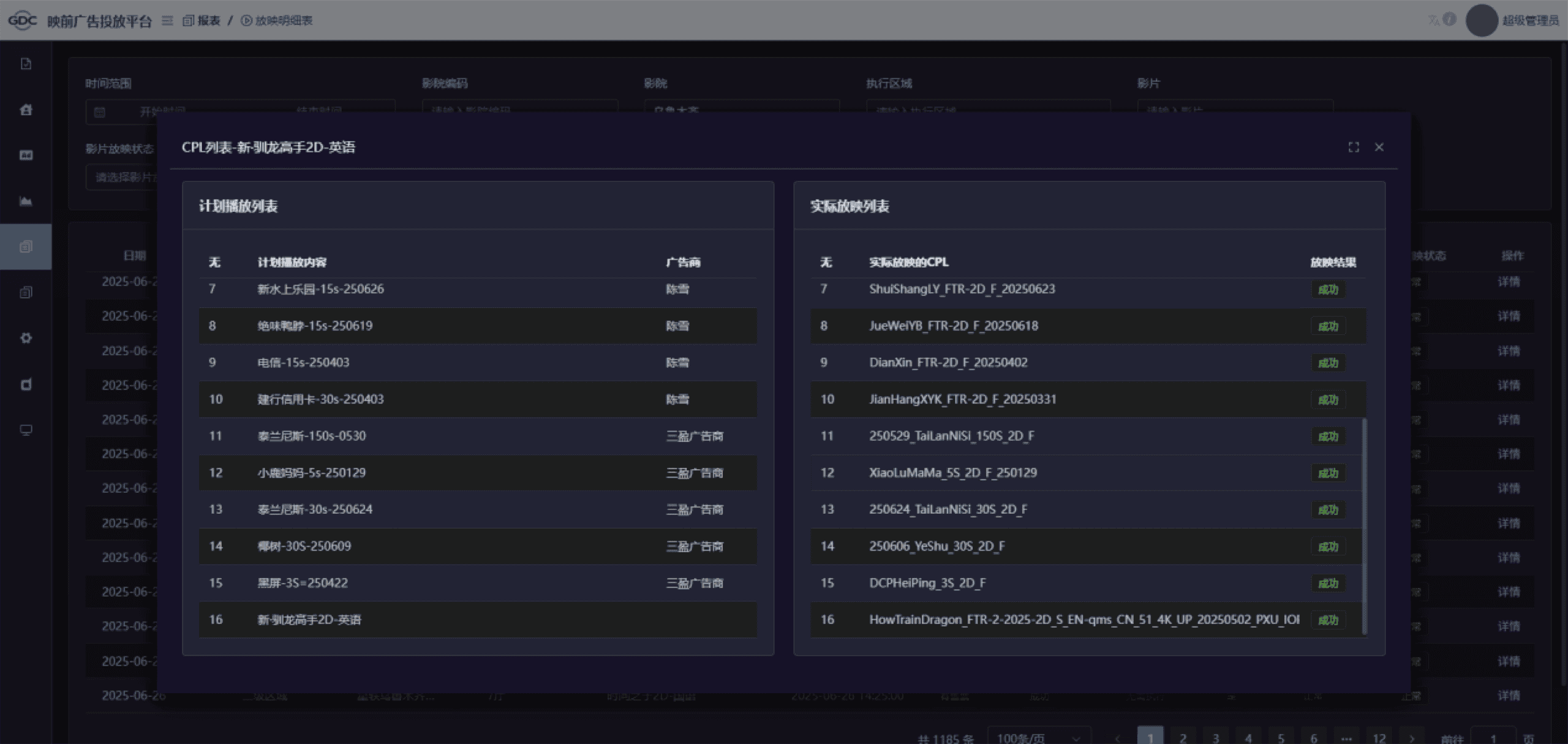Viewport: 1568px width, 744px height.
Task: Open the 超级管理员 user menu
Action: tap(1530, 21)
